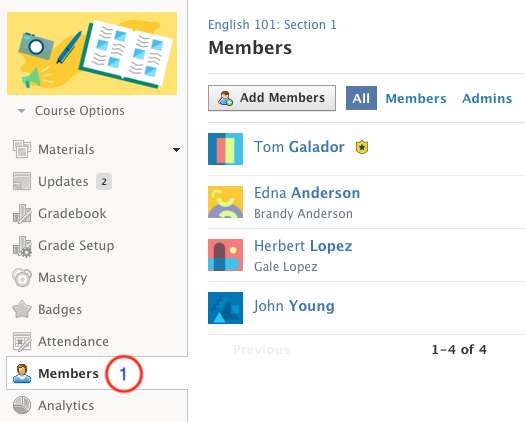Viewport: 525px width, 422px height.
Task: Click Herbert Lopez's avatar thumbnail
Action: [225, 255]
